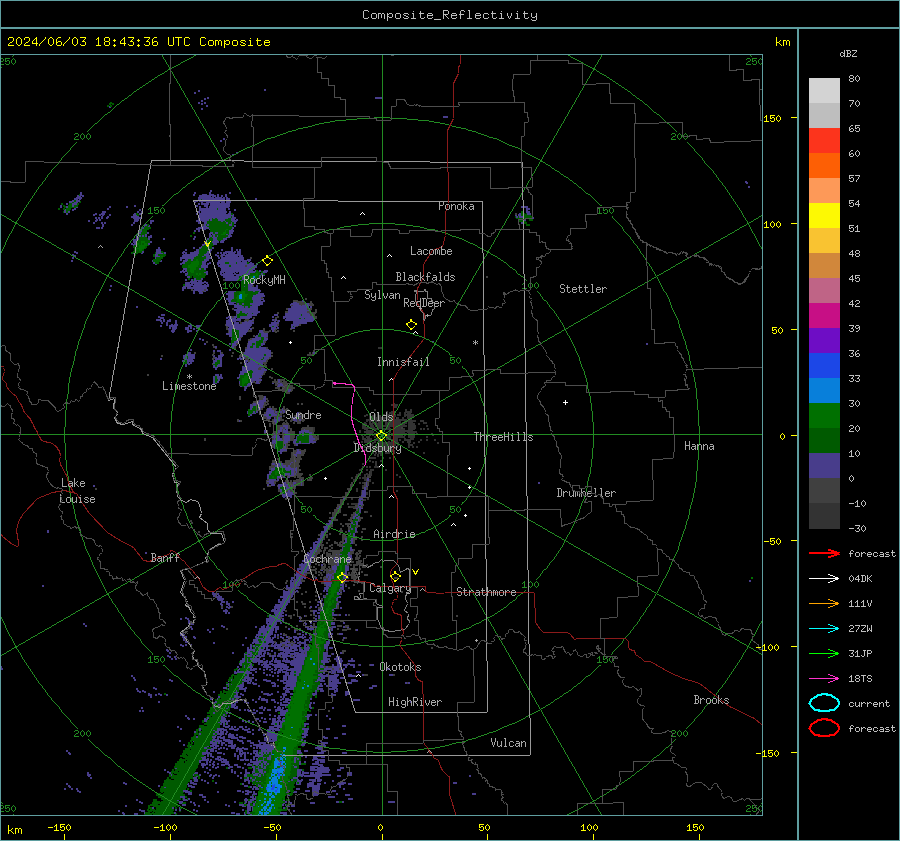This screenshot has width=900, height=841.
Task: Click yellow diamond marker below RedDeer
Action: (411, 325)
